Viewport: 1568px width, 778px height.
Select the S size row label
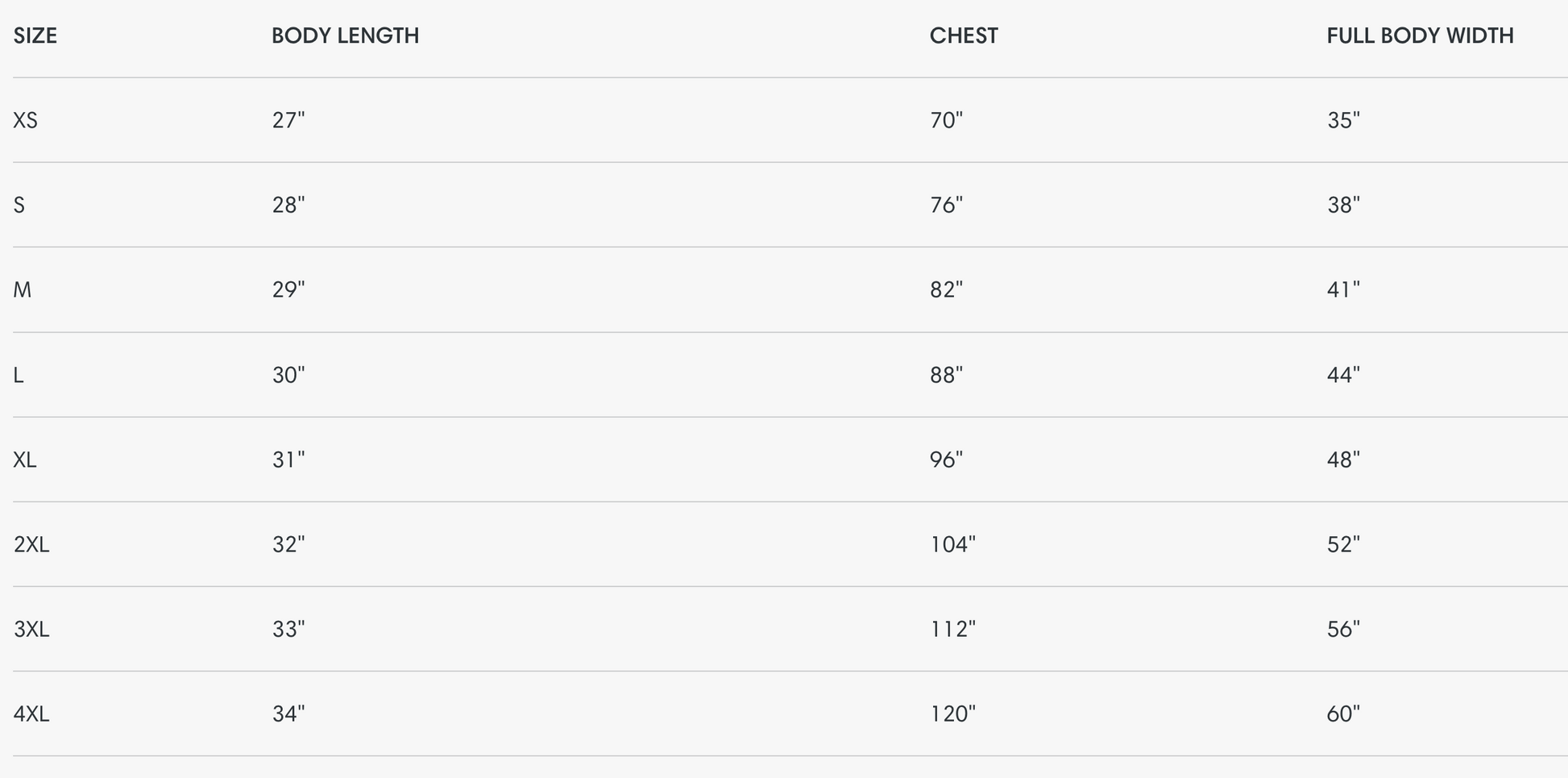click(x=19, y=206)
